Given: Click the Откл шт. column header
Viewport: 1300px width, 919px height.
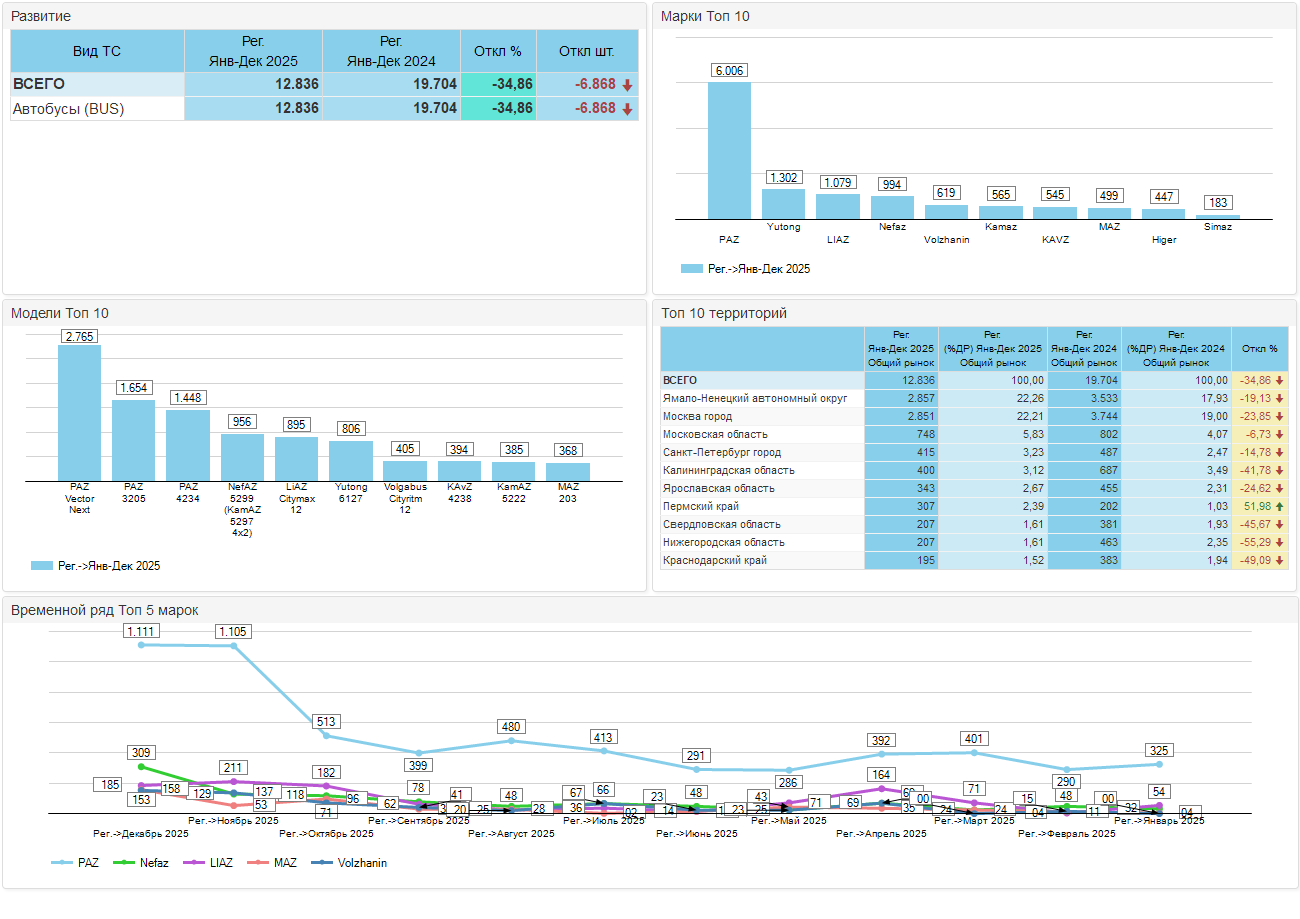Looking at the screenshot, I should click(x=586, y=51).
